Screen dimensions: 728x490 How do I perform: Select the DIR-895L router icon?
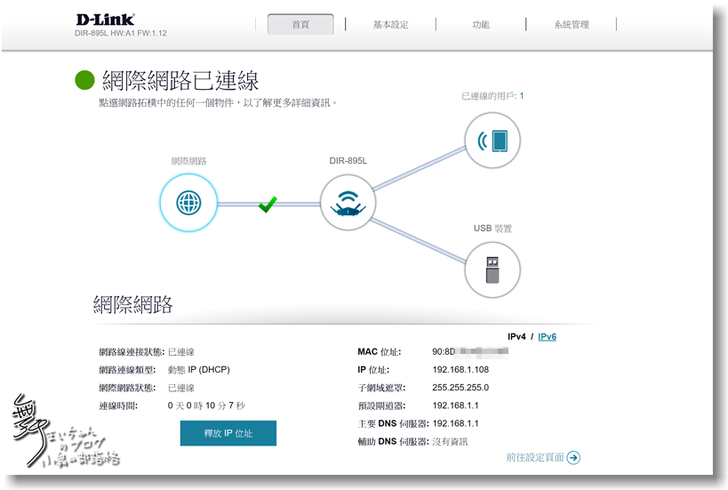click(x=346, y=204)
